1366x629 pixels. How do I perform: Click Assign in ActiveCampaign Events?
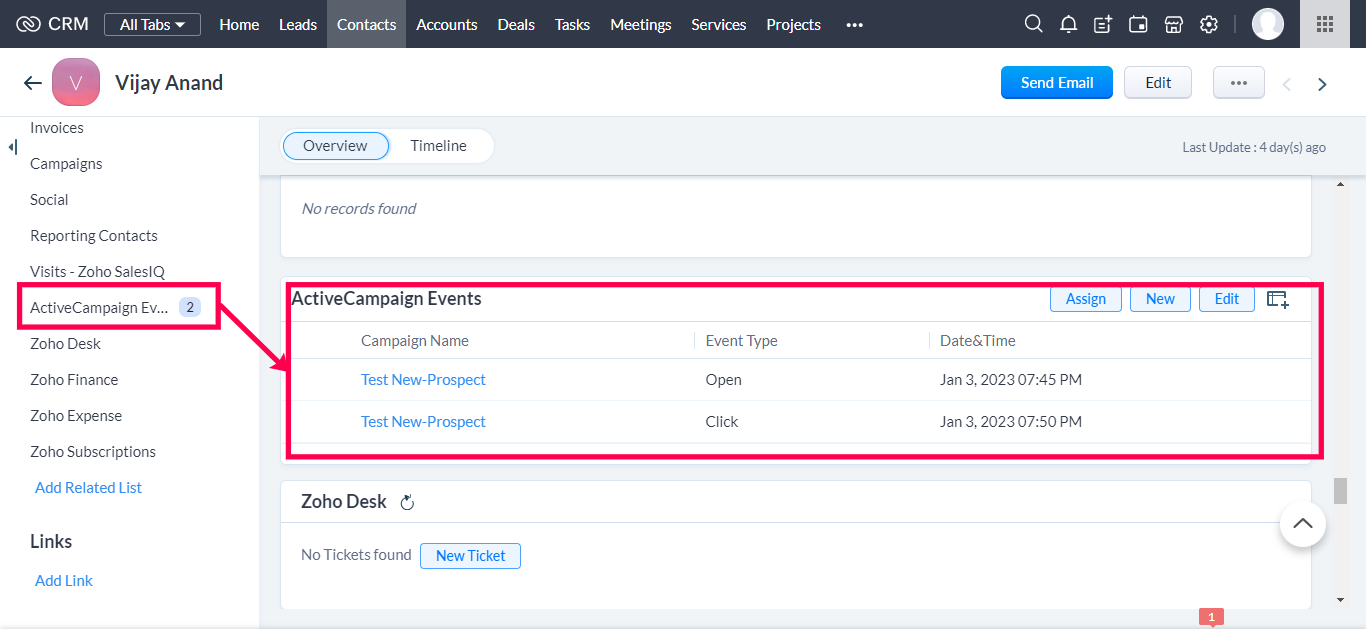coord(1086,299)
